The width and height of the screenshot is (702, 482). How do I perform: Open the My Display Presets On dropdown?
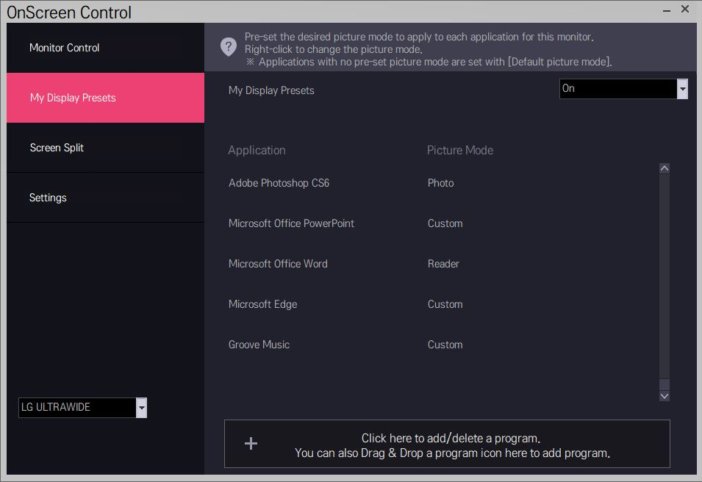point(623,89)
